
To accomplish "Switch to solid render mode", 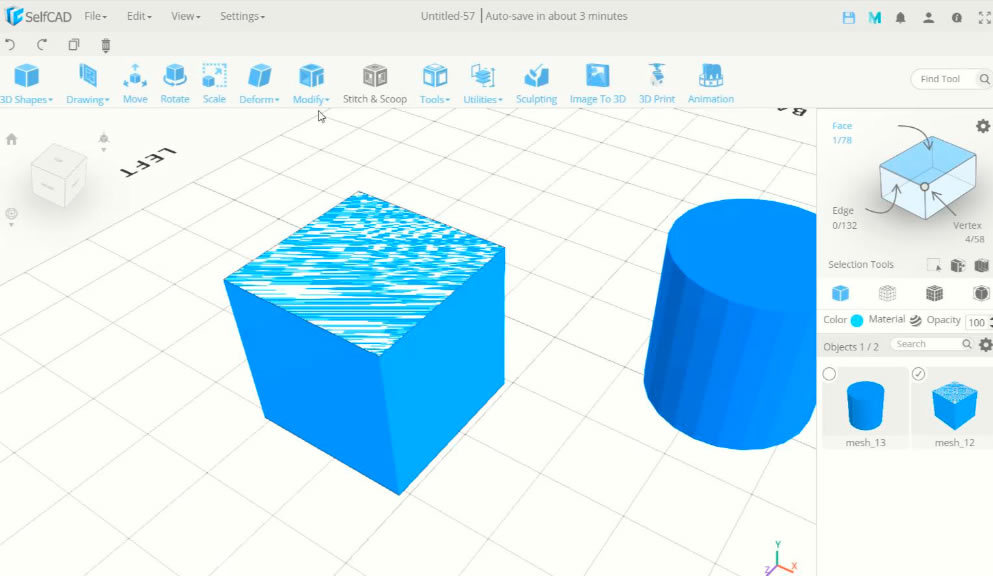I will tap(840, 293).
